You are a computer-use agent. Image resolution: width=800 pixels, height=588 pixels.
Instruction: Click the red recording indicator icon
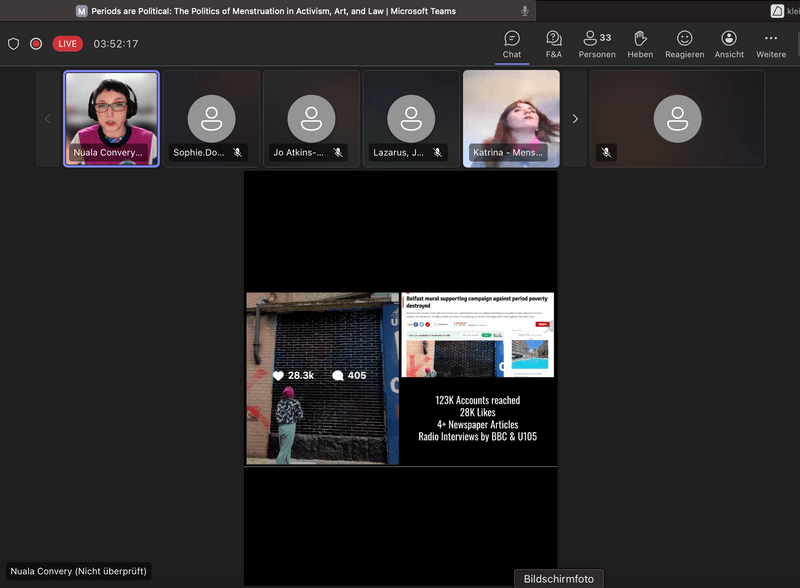tap(36, 44)
